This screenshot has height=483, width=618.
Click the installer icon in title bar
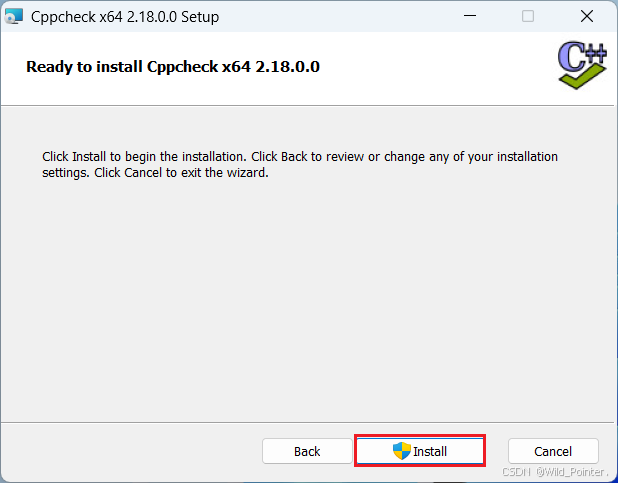pyautogui.click(x=13, y=17)
